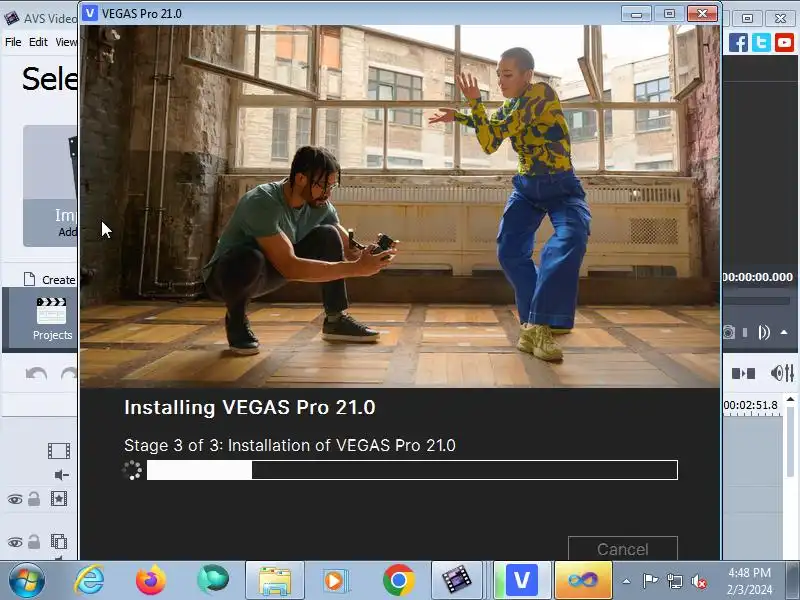Maximize the VEGAS Pro 21.0 installer window
The image size is (800, 600).
click(x=669, y=14)
